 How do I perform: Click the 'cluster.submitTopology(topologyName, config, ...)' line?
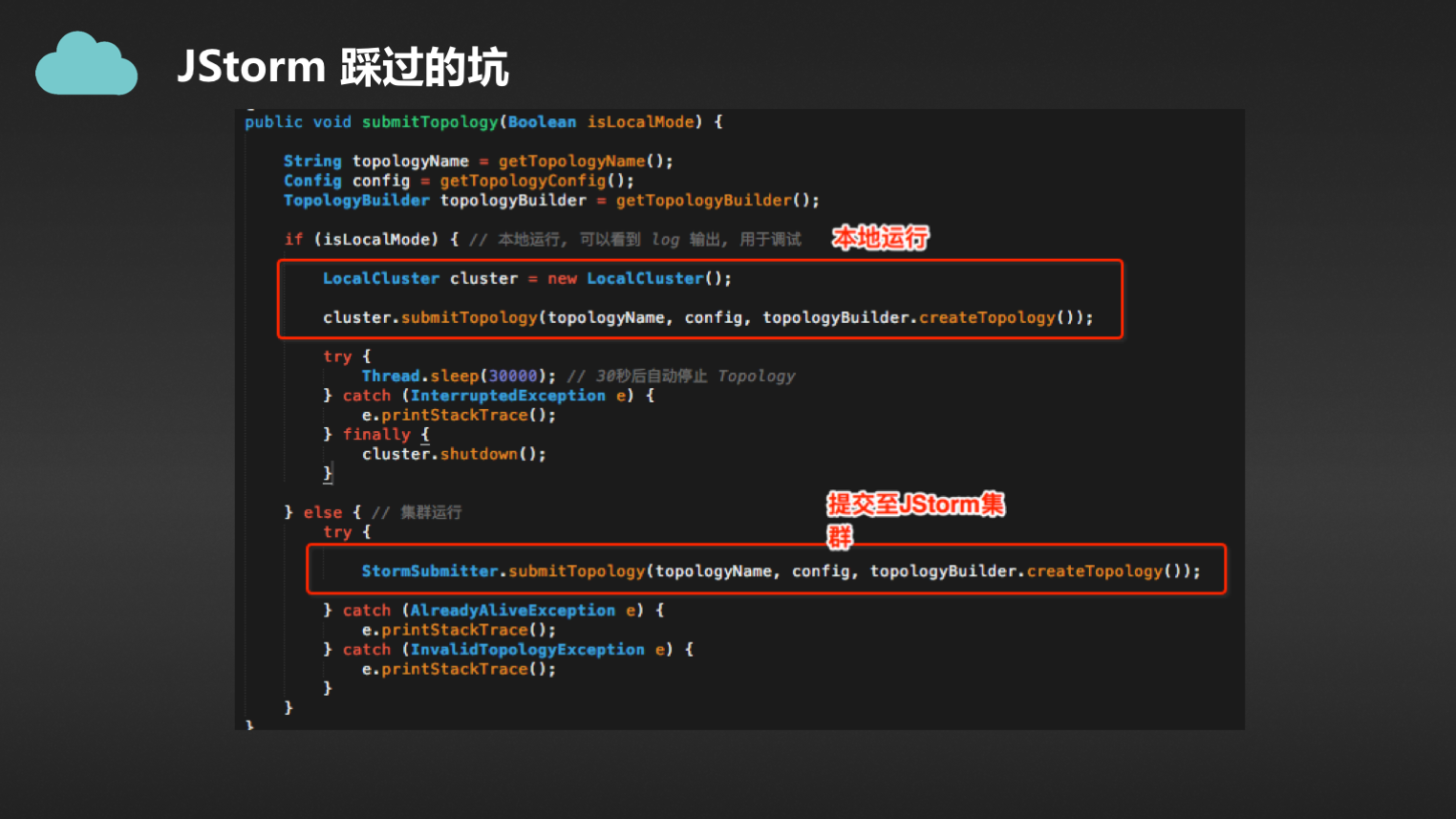pyautogui.click(x=708, y=317)
